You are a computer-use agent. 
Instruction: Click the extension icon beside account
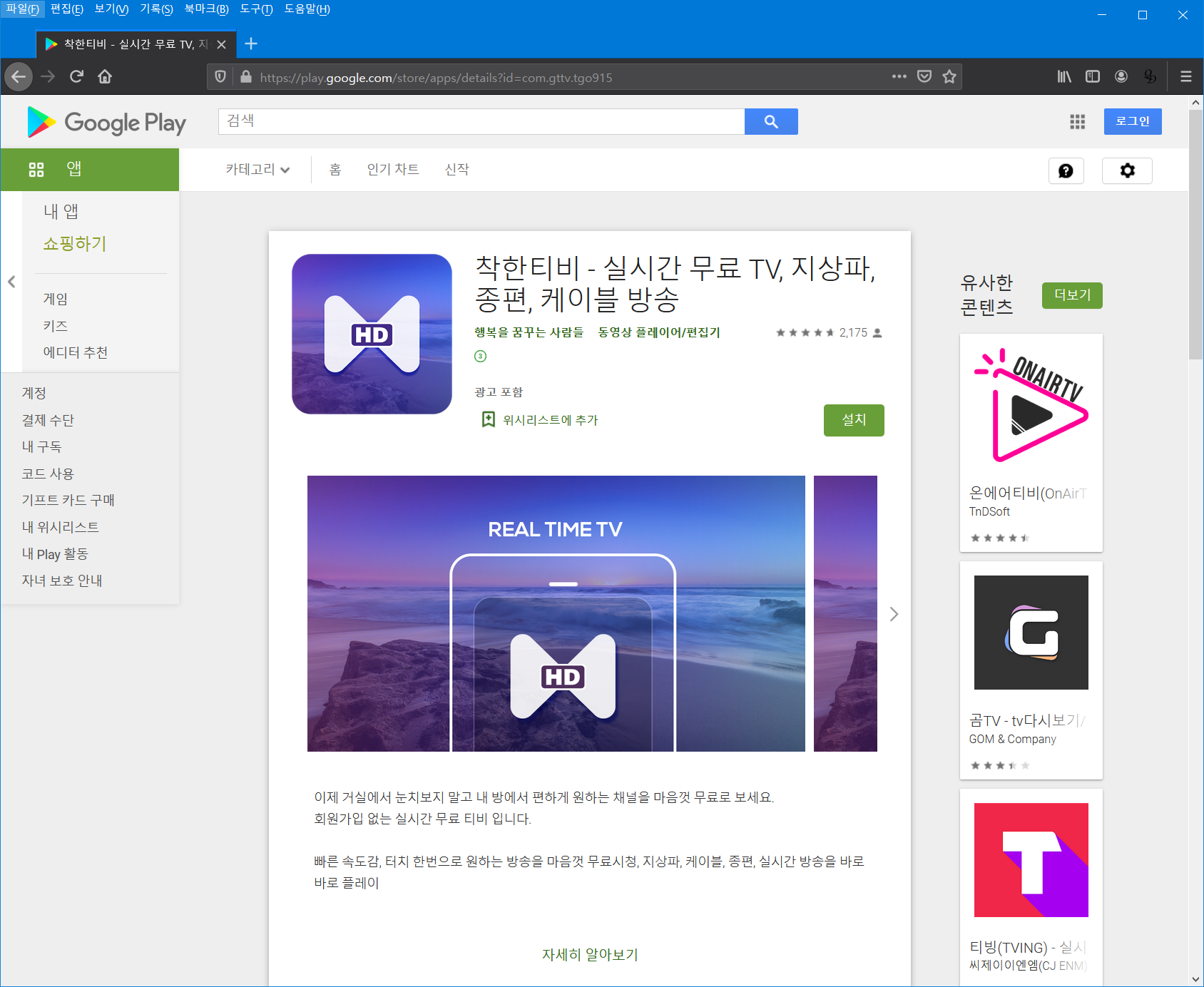pos(1150,76)
